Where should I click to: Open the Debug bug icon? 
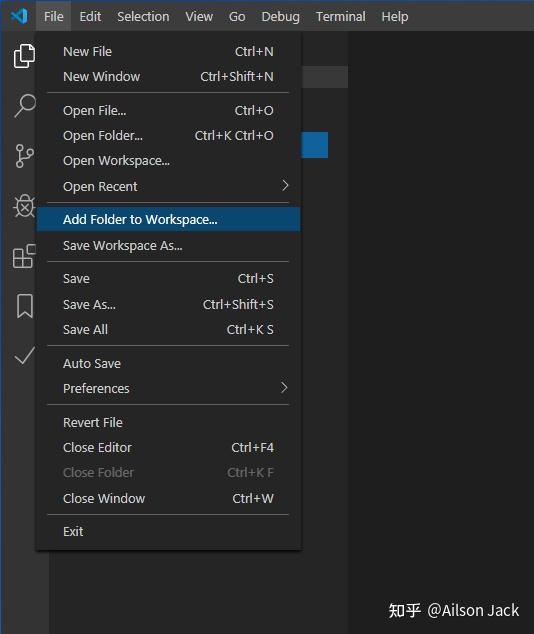point(24,206)
